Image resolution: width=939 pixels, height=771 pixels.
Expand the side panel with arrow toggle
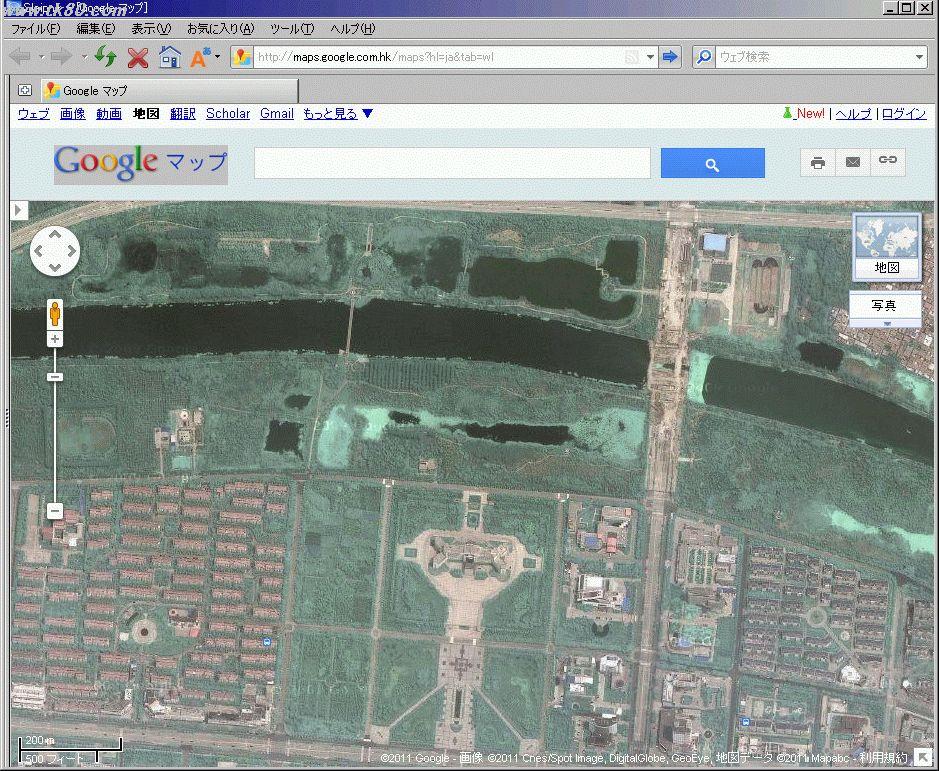[x=18, y=210]
